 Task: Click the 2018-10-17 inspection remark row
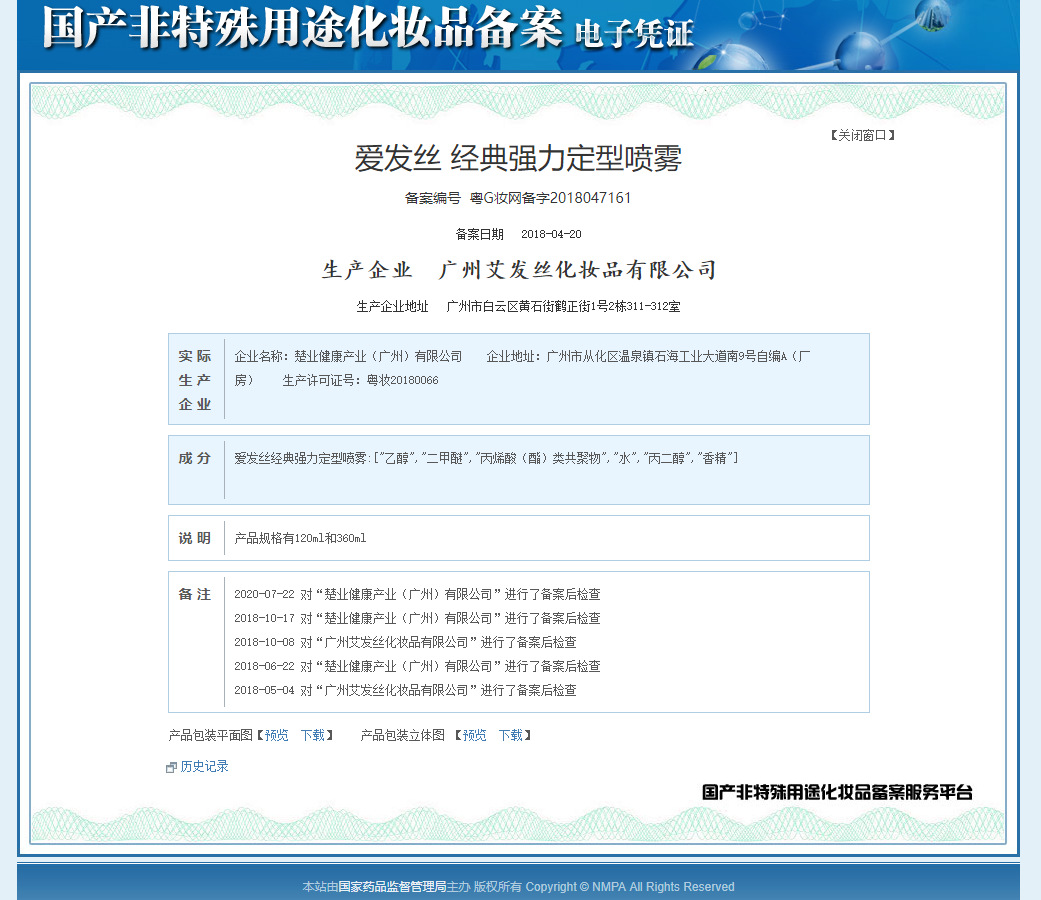coord(417,618)
